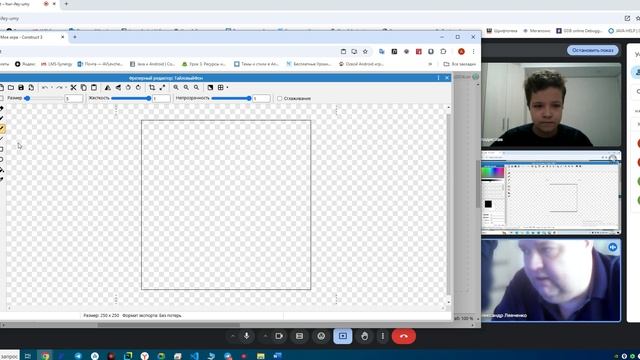Select the ellipse tool
This screenshot has height=360, width=640.
(x=2, y=159)
